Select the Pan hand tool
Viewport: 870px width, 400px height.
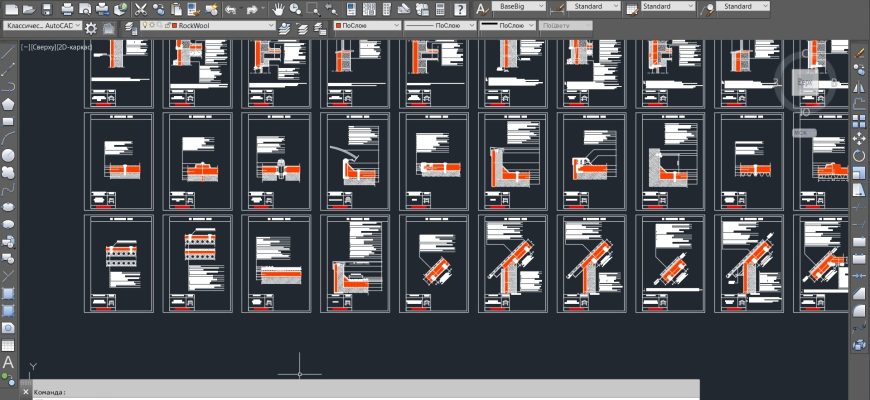coord(279,8)
